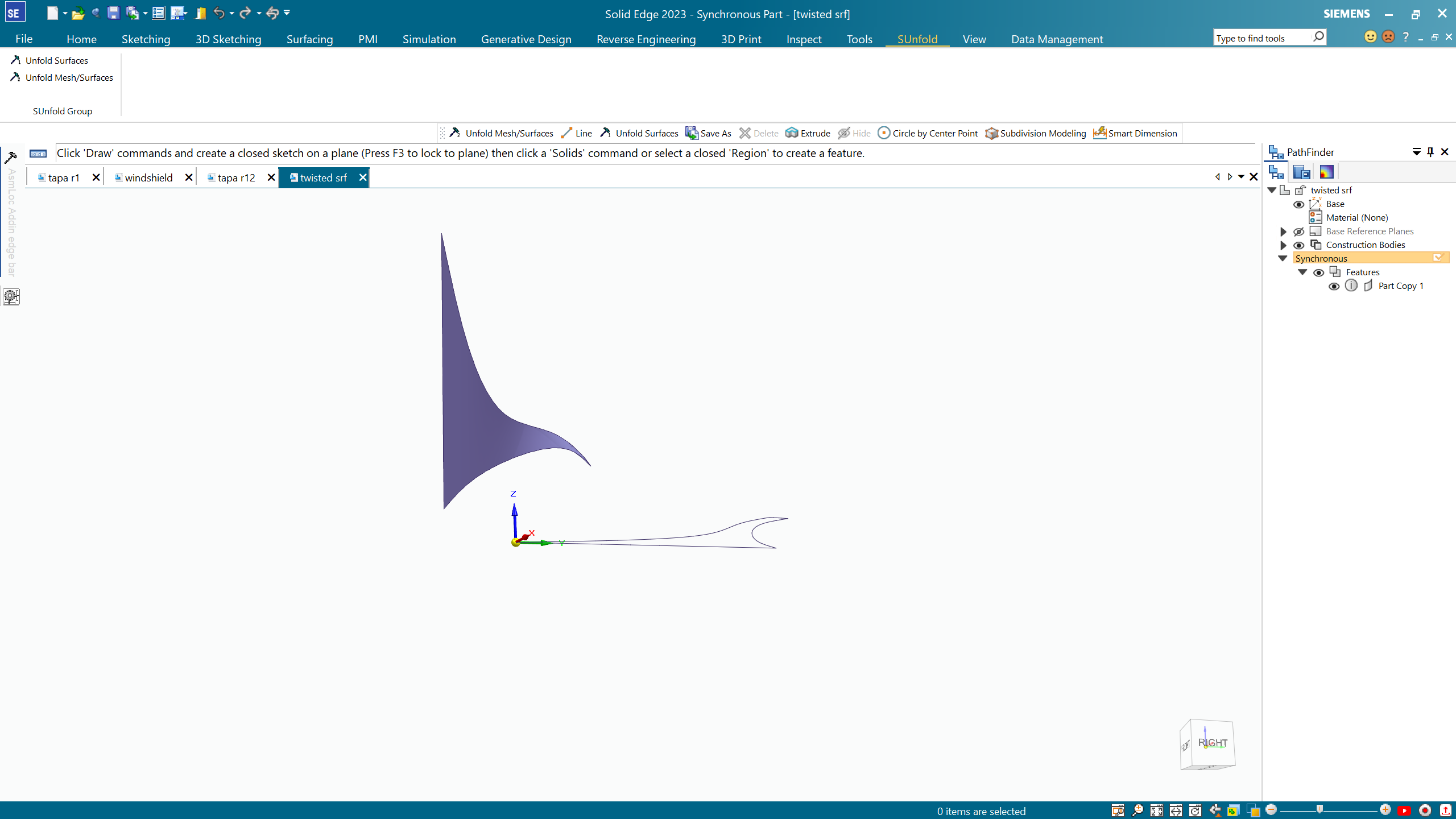Click Unfold Mesh/Surfaces in ribbon group
The height and width of the screenshot is (819, 1456).
[69, 77]
